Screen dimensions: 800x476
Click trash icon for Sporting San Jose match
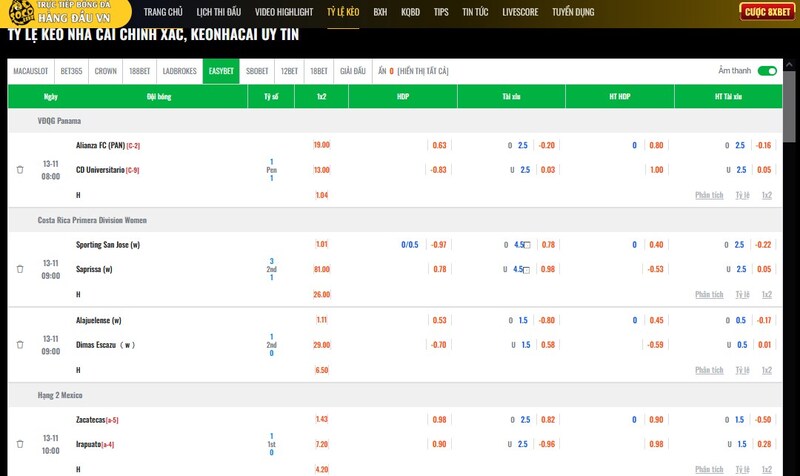pos(20,269)
